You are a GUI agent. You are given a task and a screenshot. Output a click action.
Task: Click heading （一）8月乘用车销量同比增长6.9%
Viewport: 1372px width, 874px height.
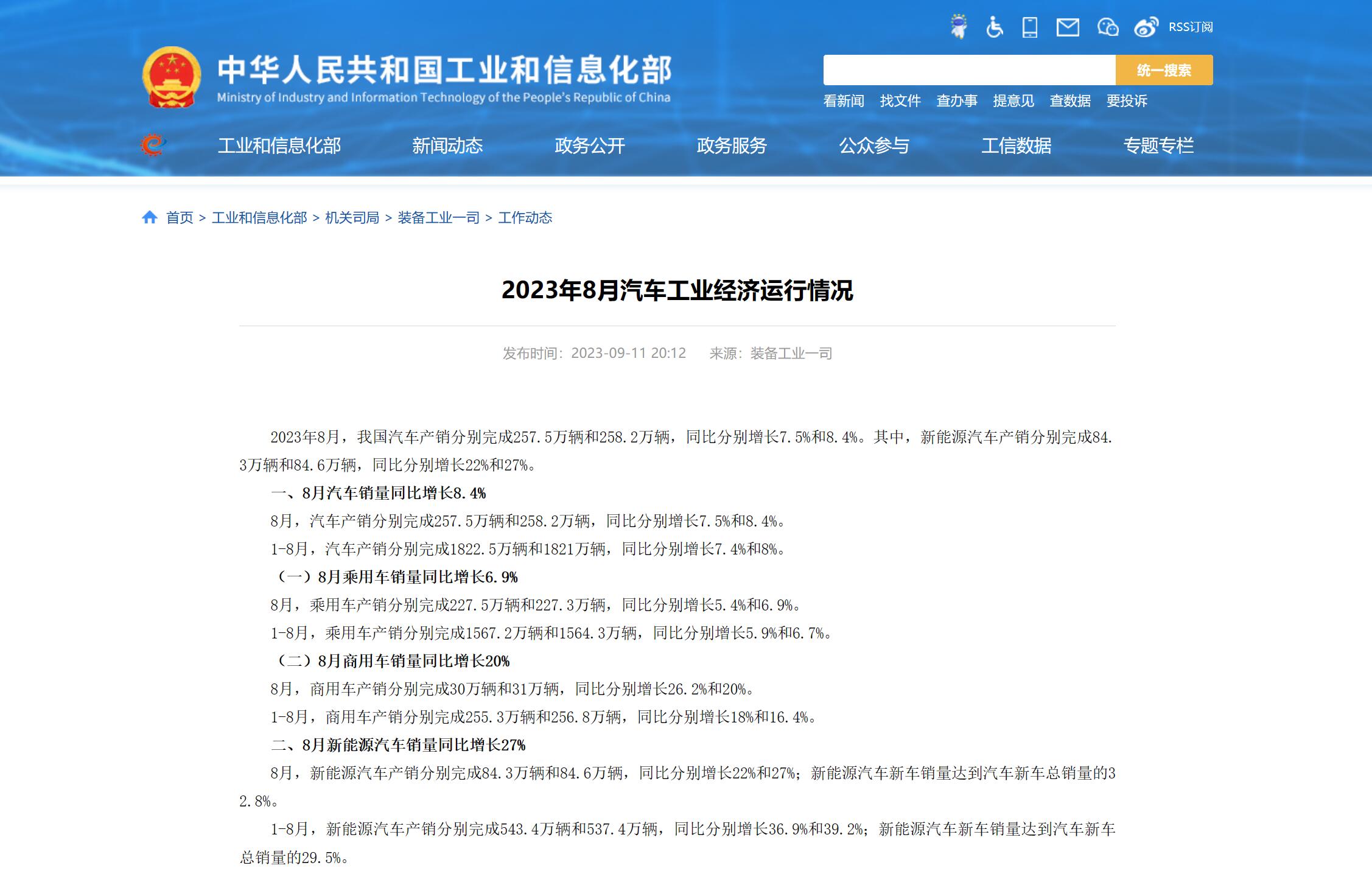(x=394, y=577)
